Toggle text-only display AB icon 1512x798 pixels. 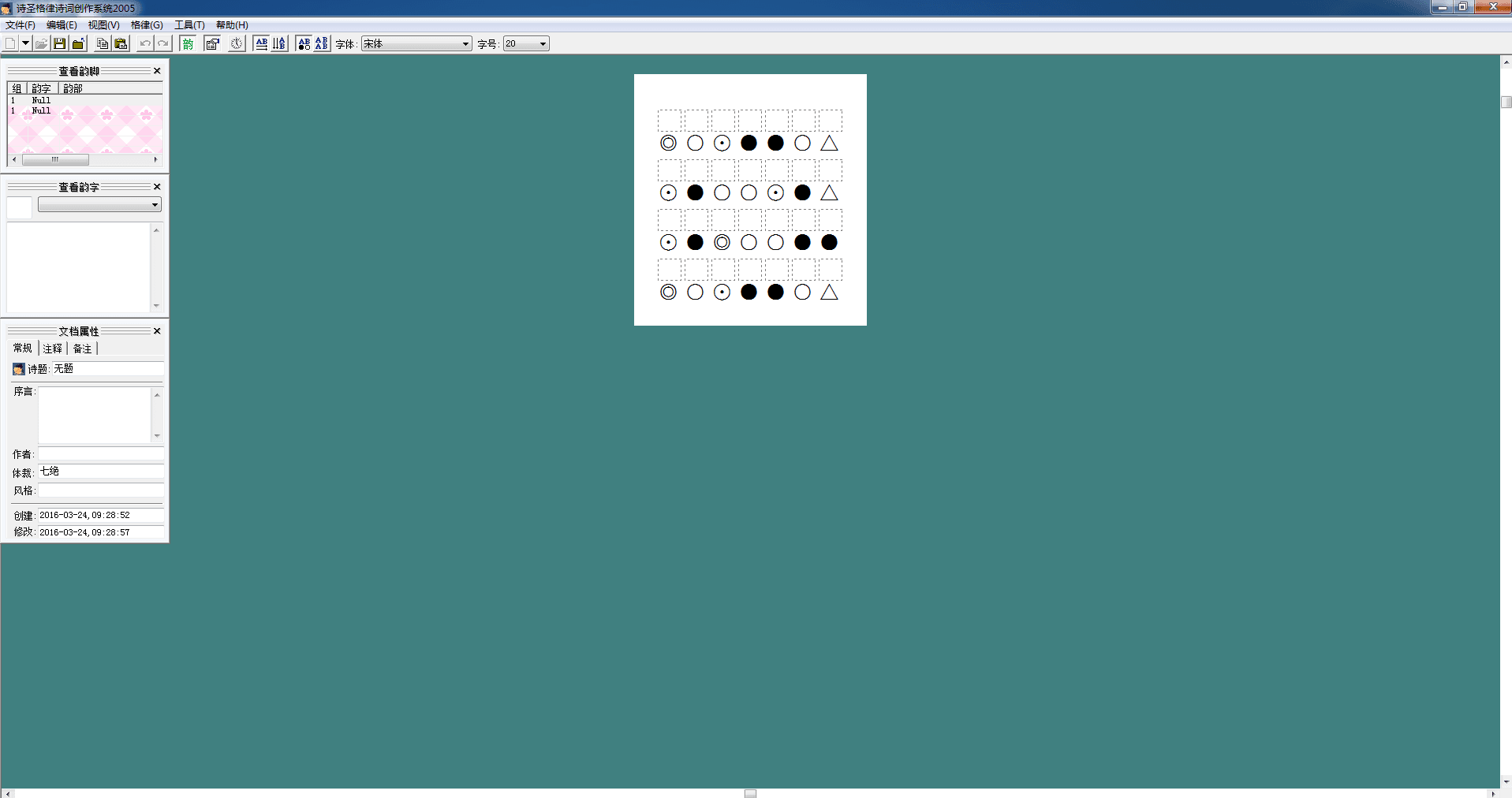[321, 43]
